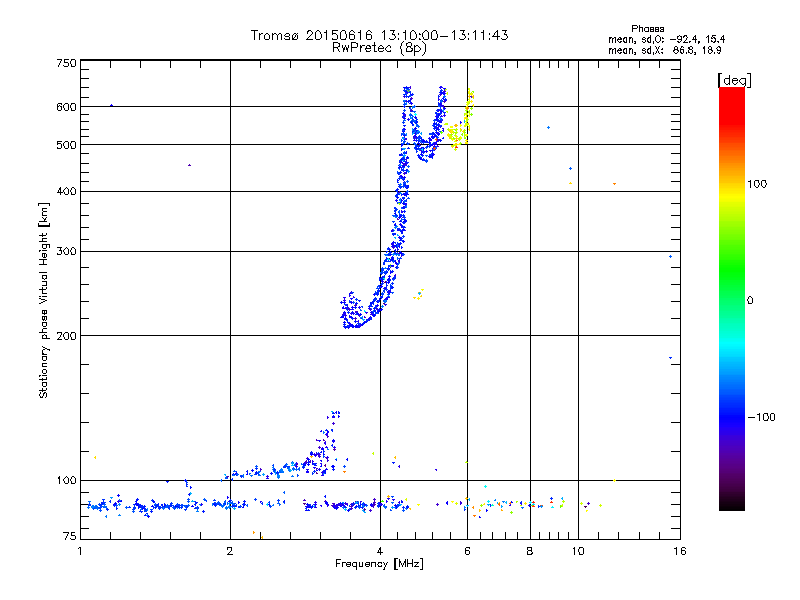
Task: Click the x-axis tick label '8'
Action: (530, 551)
